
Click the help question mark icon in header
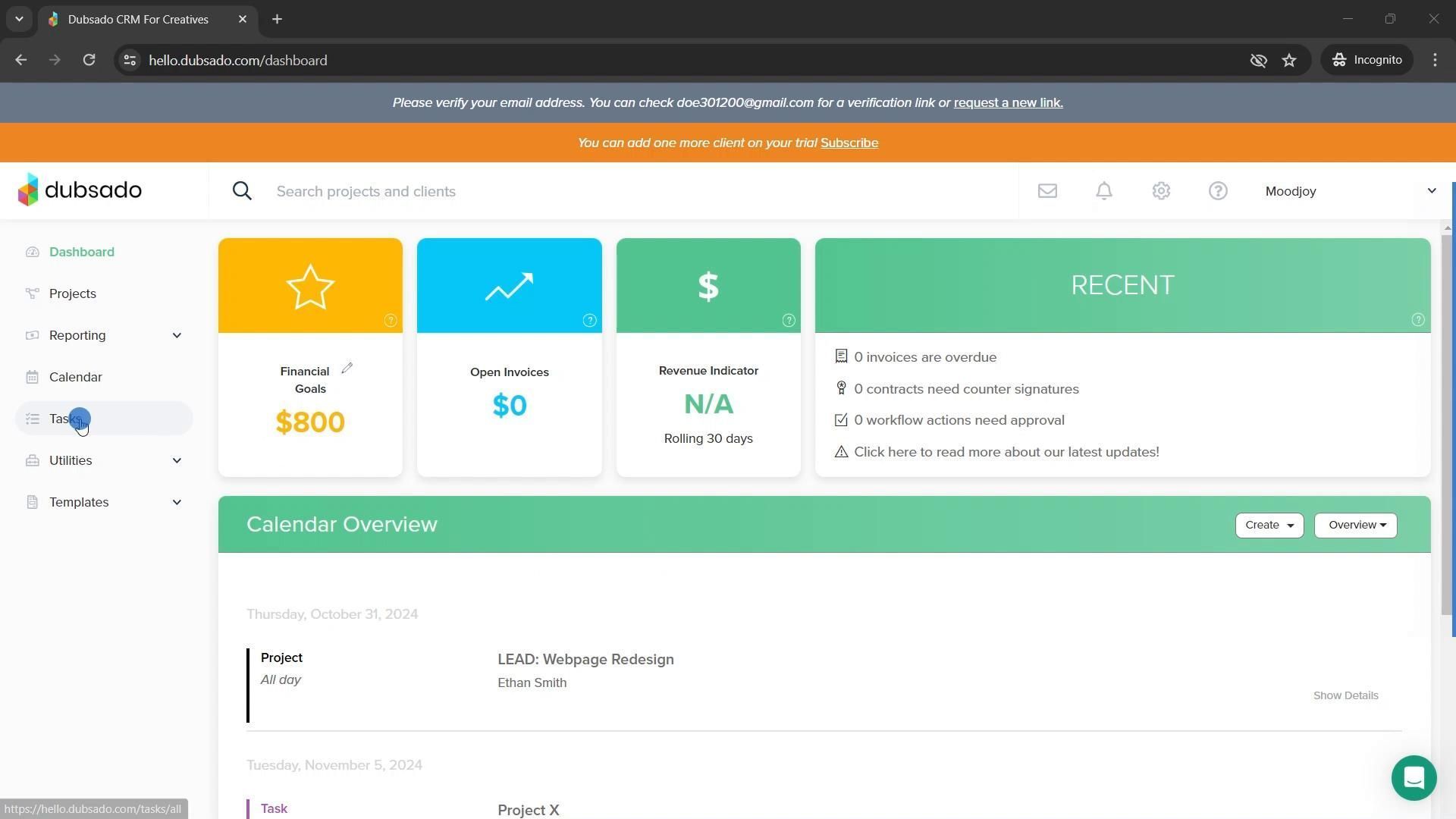[1218, 191]
